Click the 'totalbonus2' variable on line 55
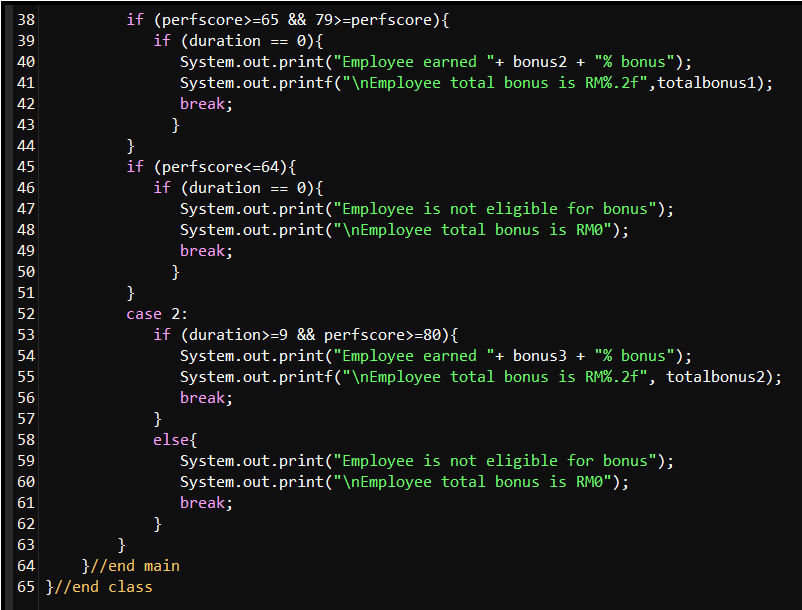 click(x=715, y=377)
